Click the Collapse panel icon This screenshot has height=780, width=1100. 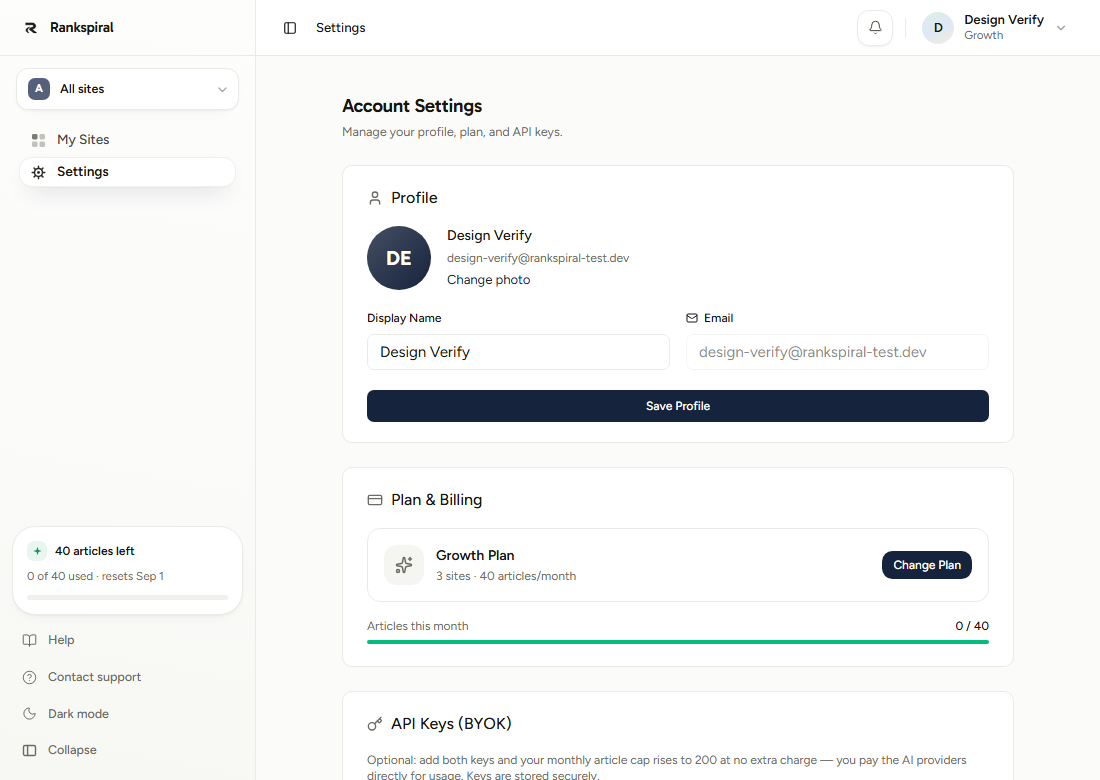click(x=29, y=751)
